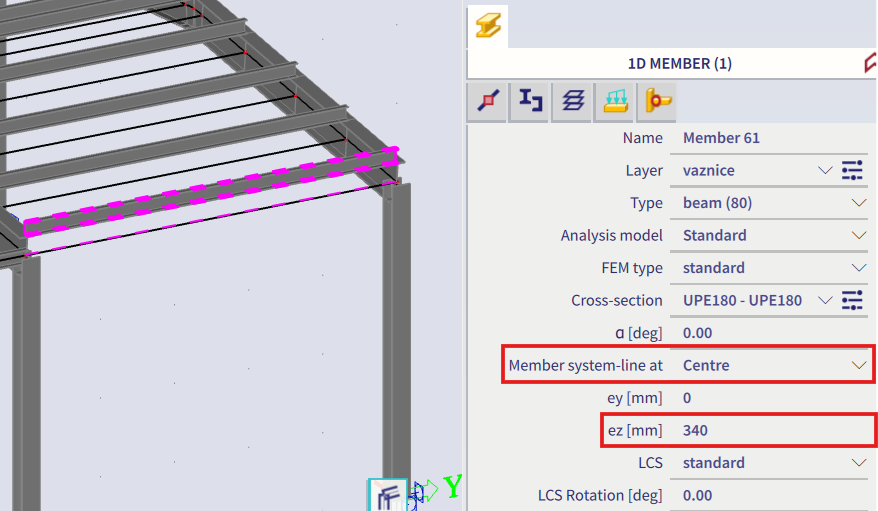Edit the α [deg] value field
Screen dimensions: 878x511
tap(769, 333)
